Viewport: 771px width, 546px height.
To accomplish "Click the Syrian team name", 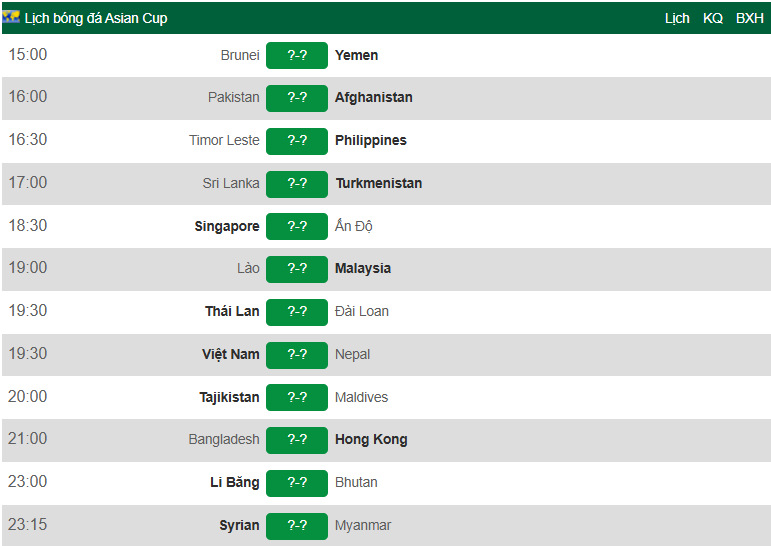I will point(239,526).
